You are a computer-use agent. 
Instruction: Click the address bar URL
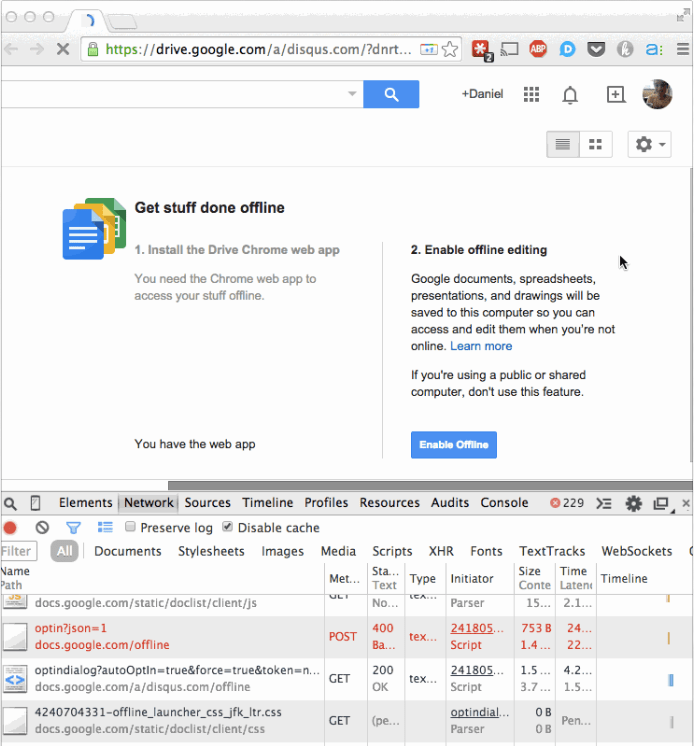pyautogui.click(x=258, y=49)
